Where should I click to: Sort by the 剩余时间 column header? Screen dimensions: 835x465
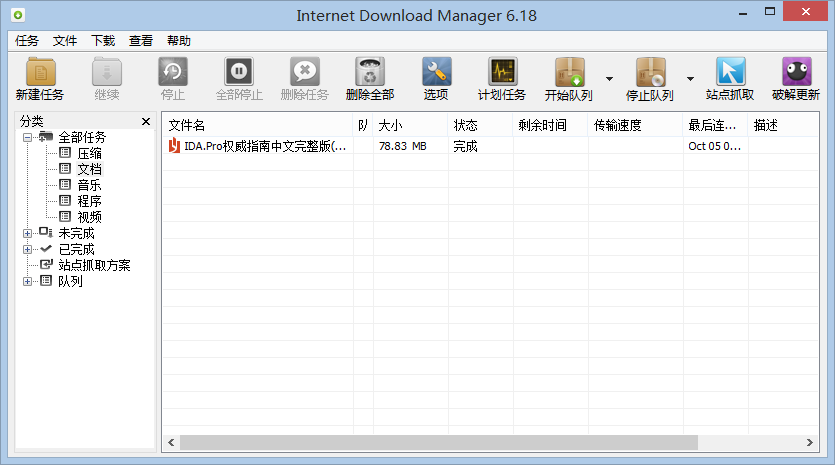(551, 125)
